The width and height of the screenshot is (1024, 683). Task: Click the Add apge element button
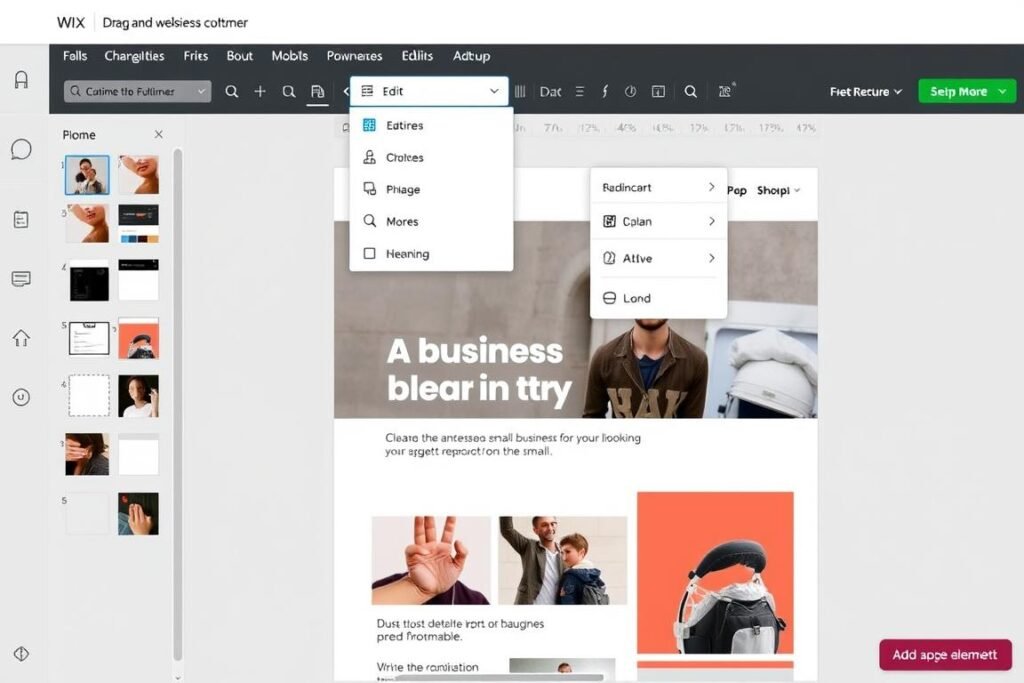click(x=944, y=654)
